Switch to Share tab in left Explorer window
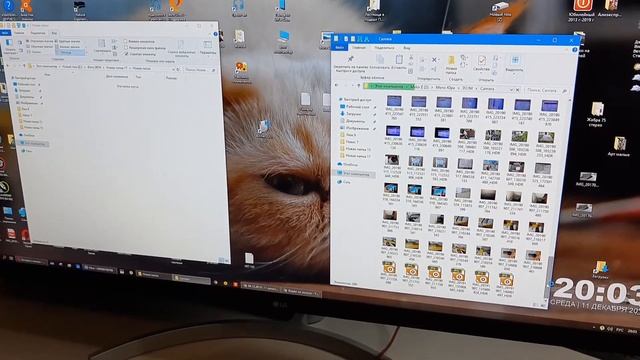Image resolution: width=640 pixels, height=360 pixels. coord(38,33)
